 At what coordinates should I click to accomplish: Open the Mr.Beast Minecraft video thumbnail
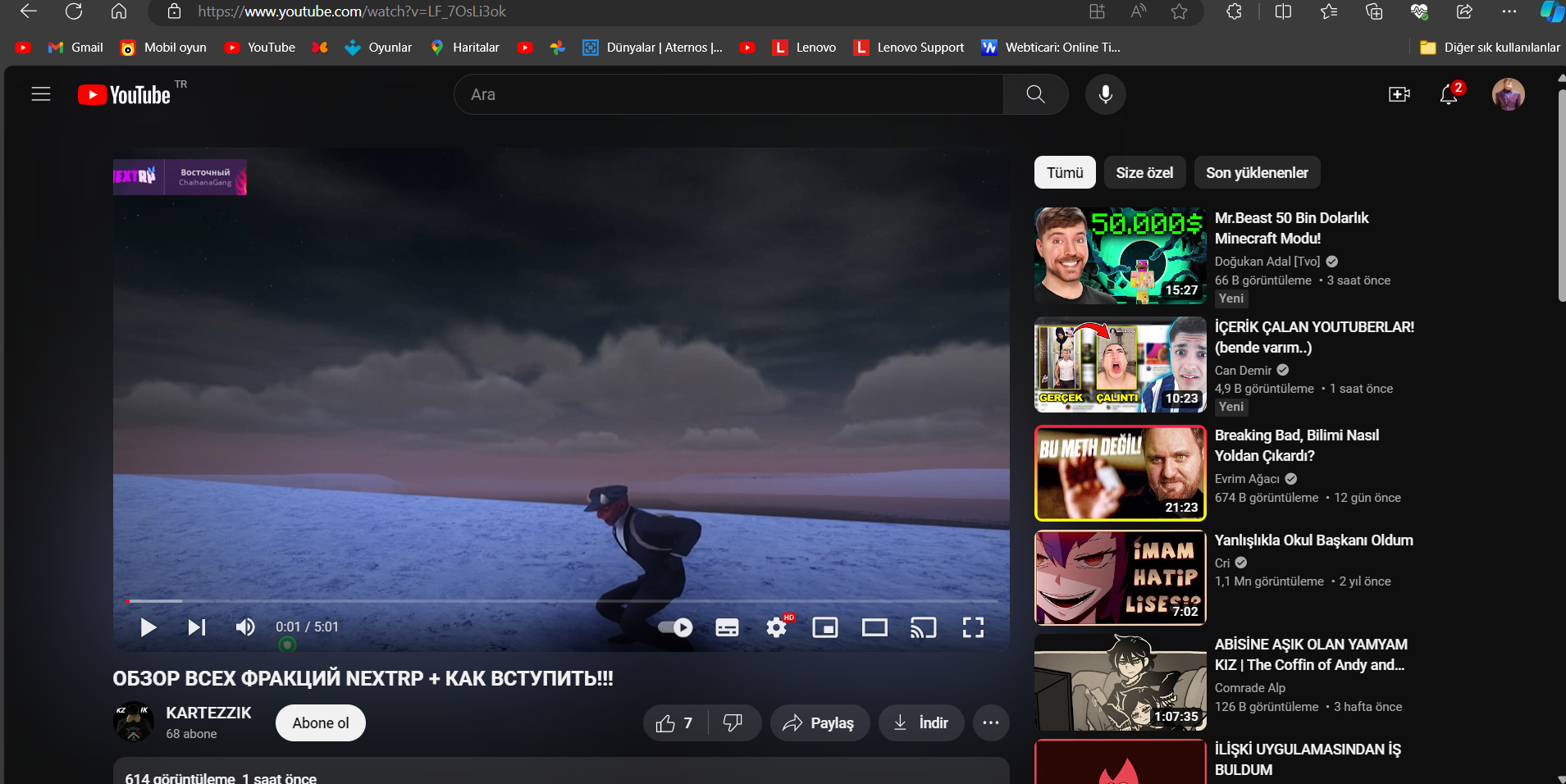coord(1120,255)
